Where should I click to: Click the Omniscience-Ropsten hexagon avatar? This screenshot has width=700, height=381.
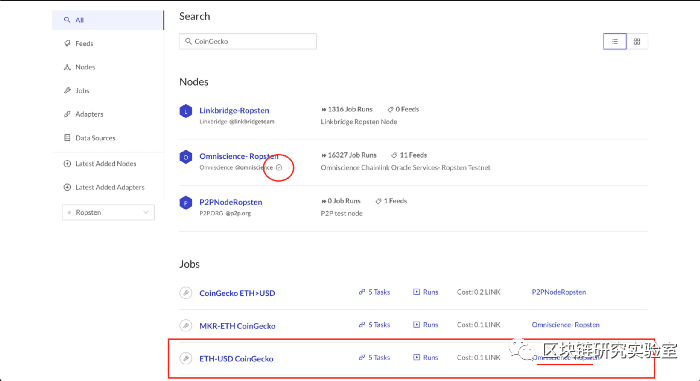[186, 157]
